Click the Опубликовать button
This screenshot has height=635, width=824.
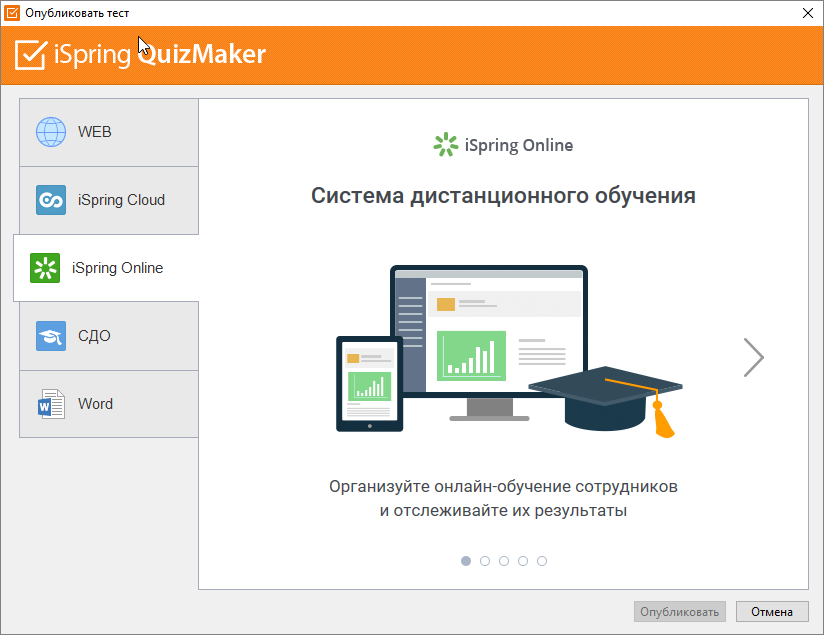[x=679, y=612]
